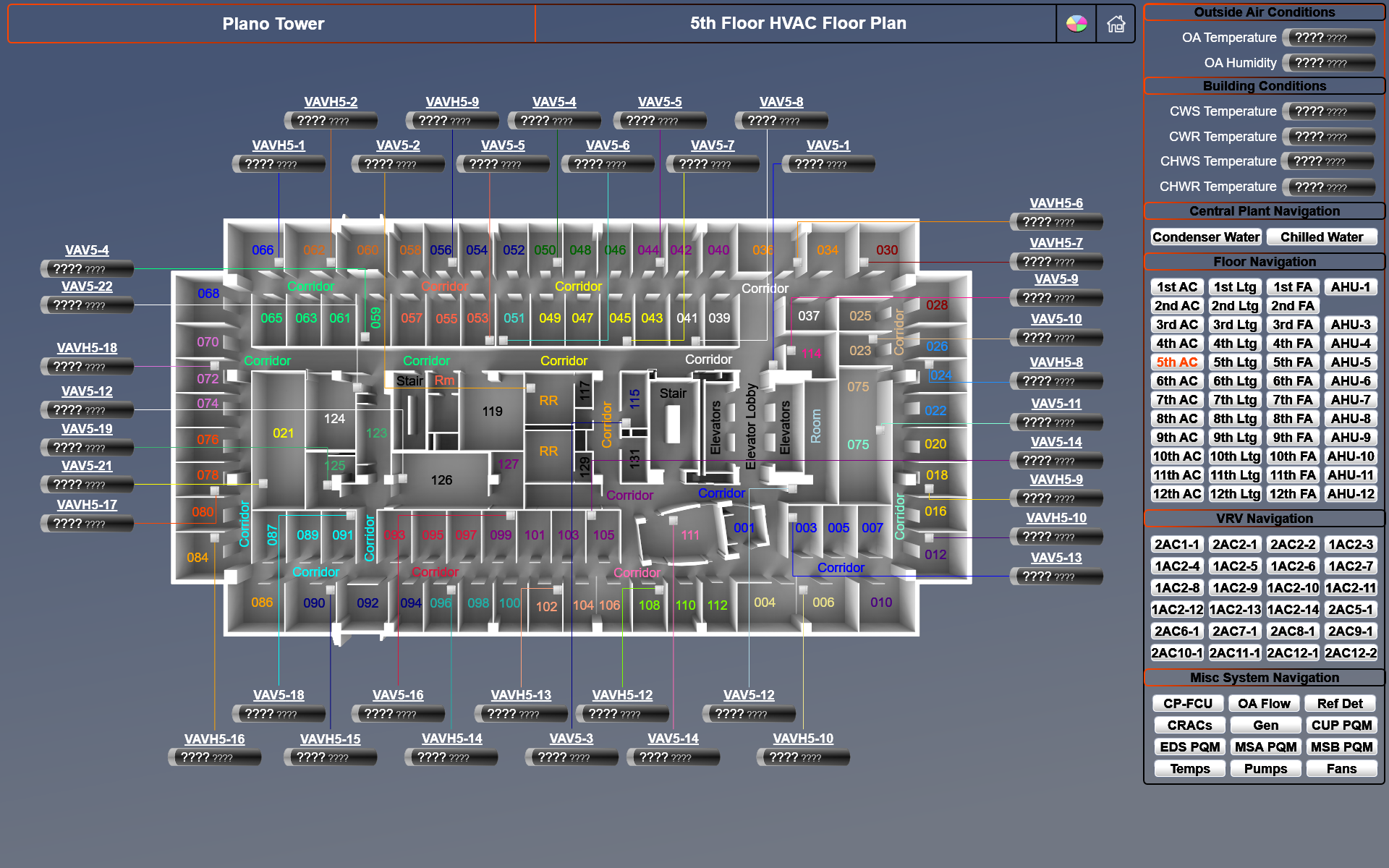Open the AHU-5 air handler page

click(x=1350, y=362)
